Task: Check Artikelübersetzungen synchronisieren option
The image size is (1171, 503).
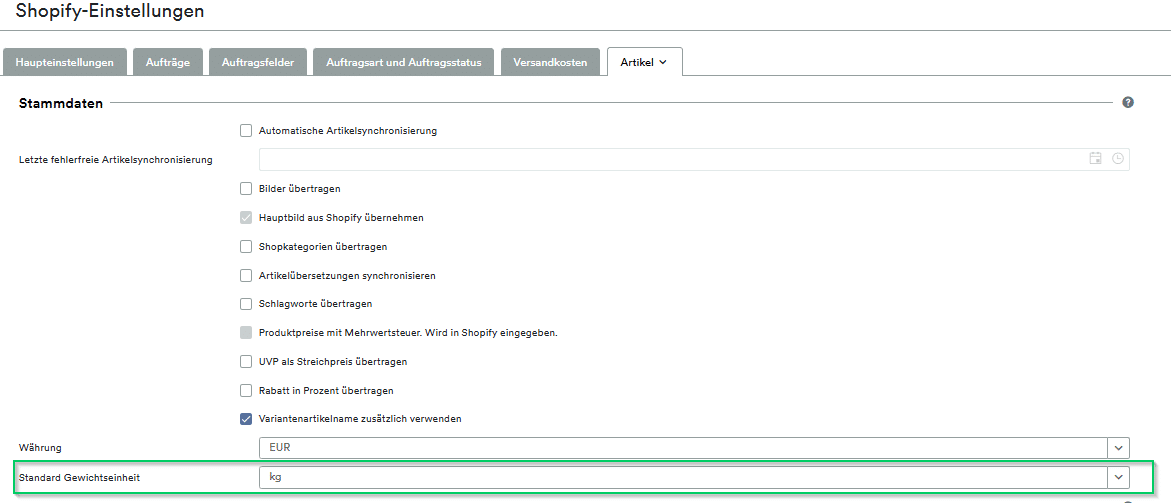Action: click(x=246, y=275)
